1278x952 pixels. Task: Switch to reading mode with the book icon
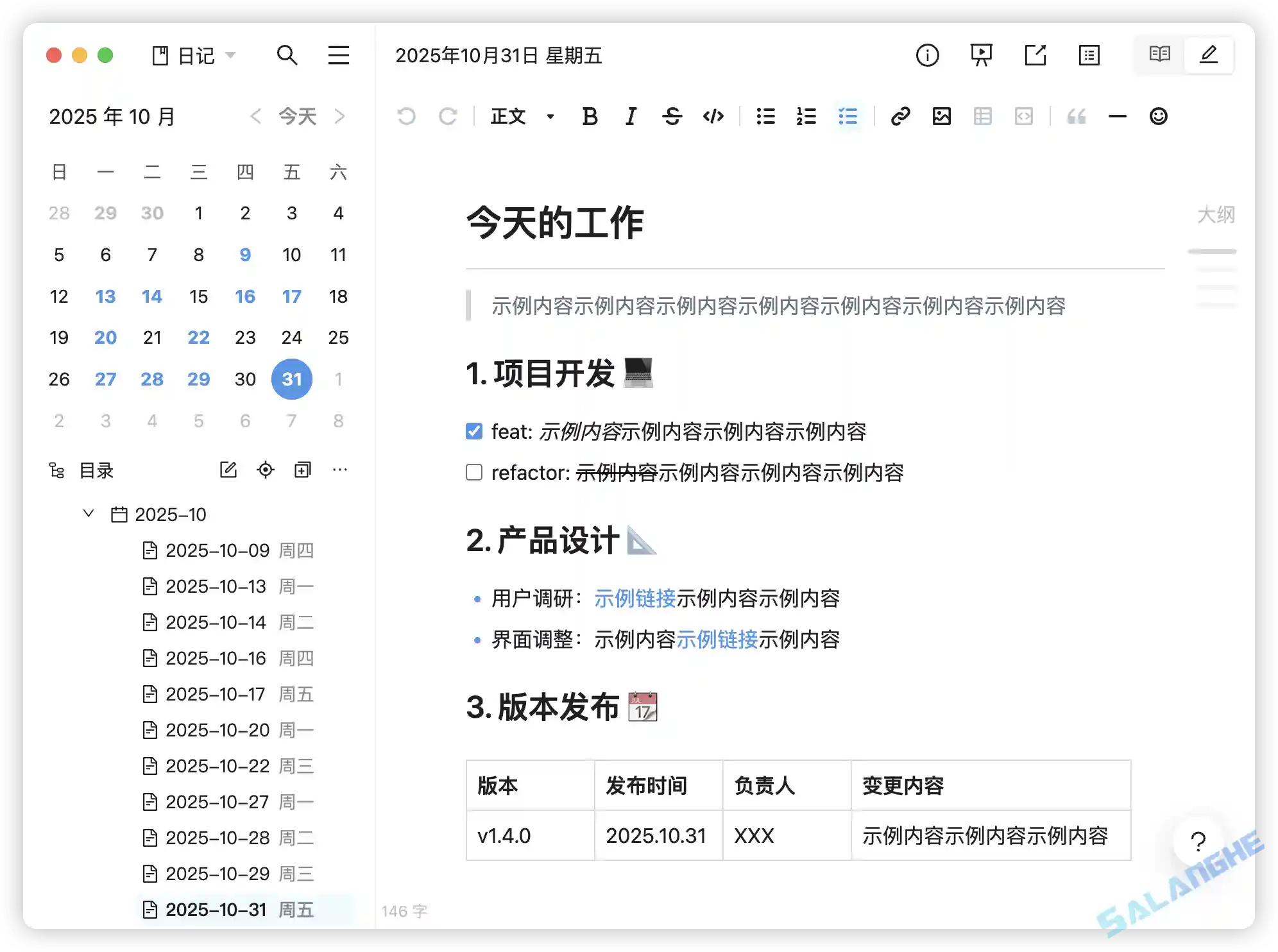pyautogui.click(x=1159, y=55)
